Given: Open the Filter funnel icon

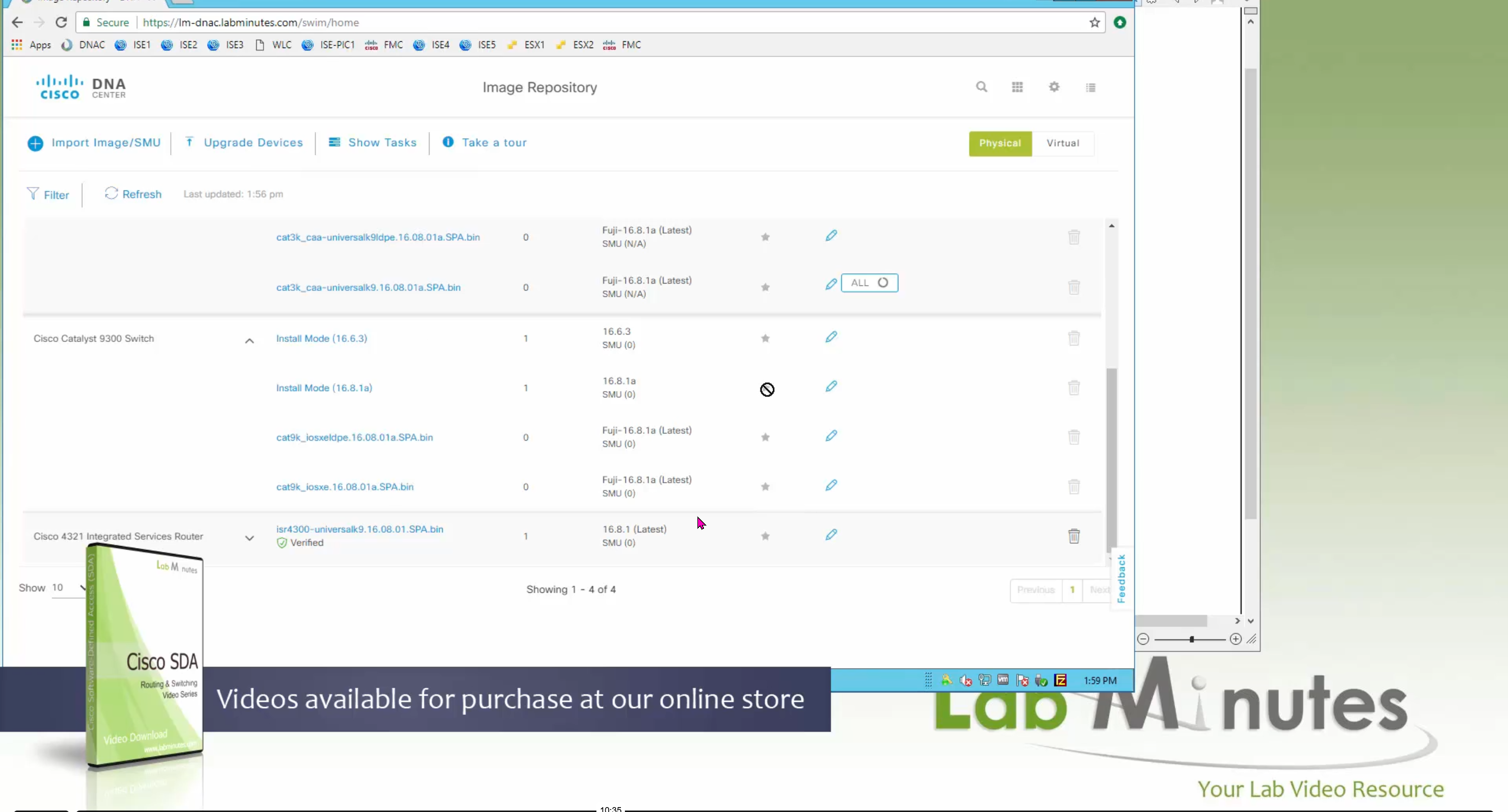Looking at the screenshot, I should point(33,194).
